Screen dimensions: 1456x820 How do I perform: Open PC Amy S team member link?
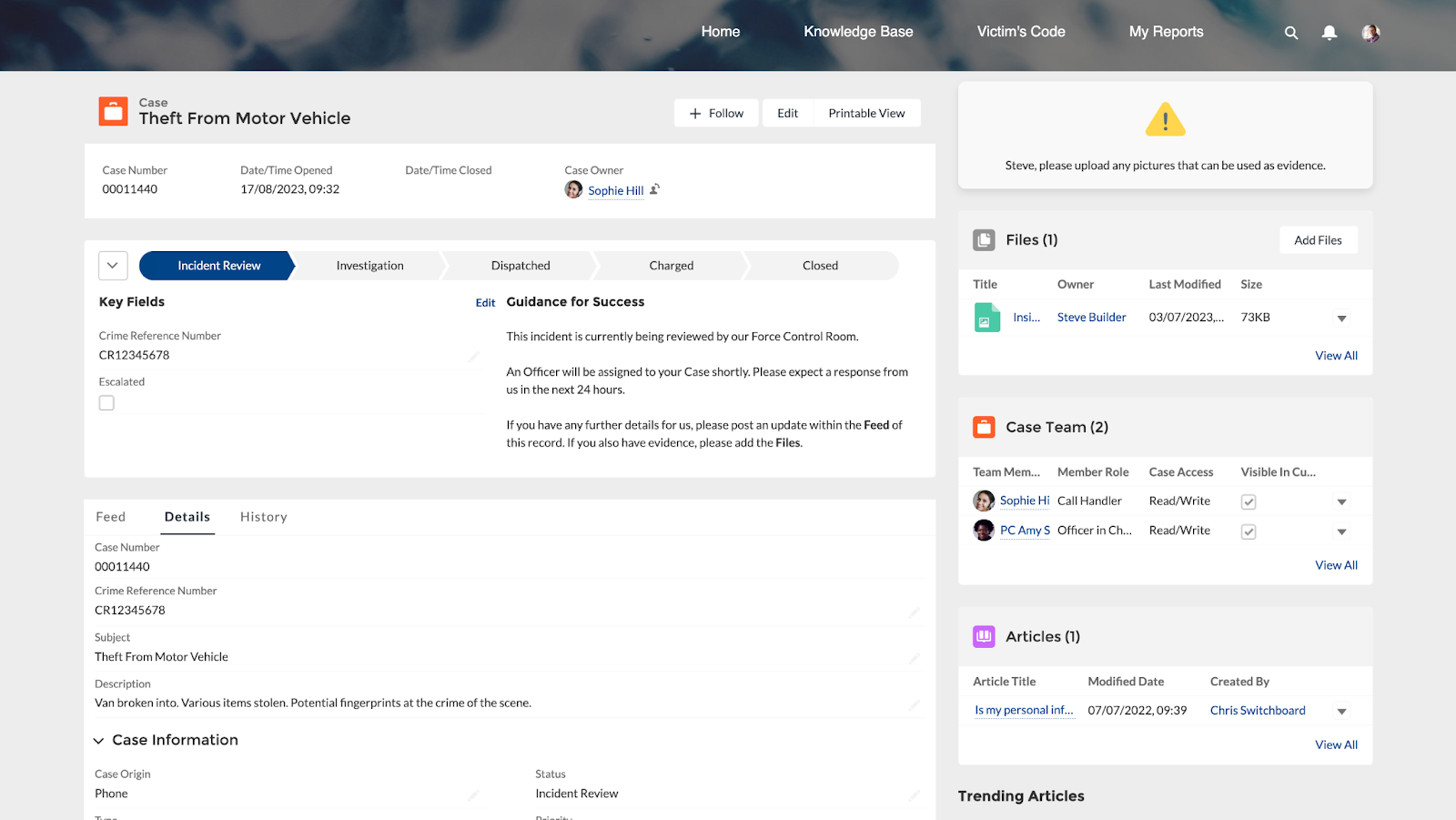point(1025,531)
